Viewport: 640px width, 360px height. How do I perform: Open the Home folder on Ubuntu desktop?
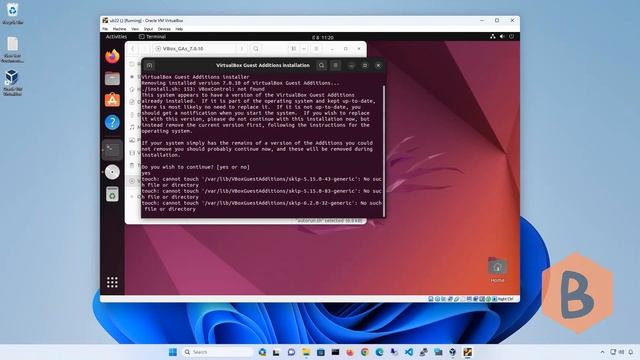point(497,270)
